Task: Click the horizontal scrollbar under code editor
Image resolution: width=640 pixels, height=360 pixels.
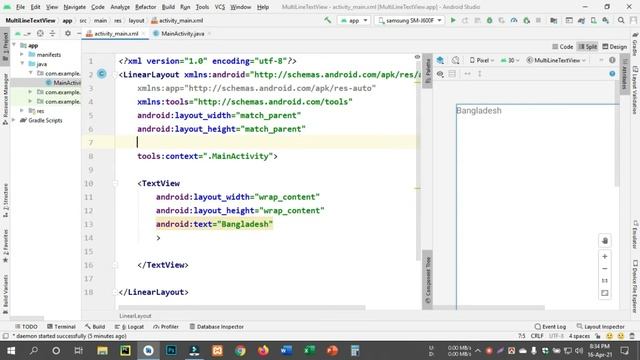Action: click(242, 307)
